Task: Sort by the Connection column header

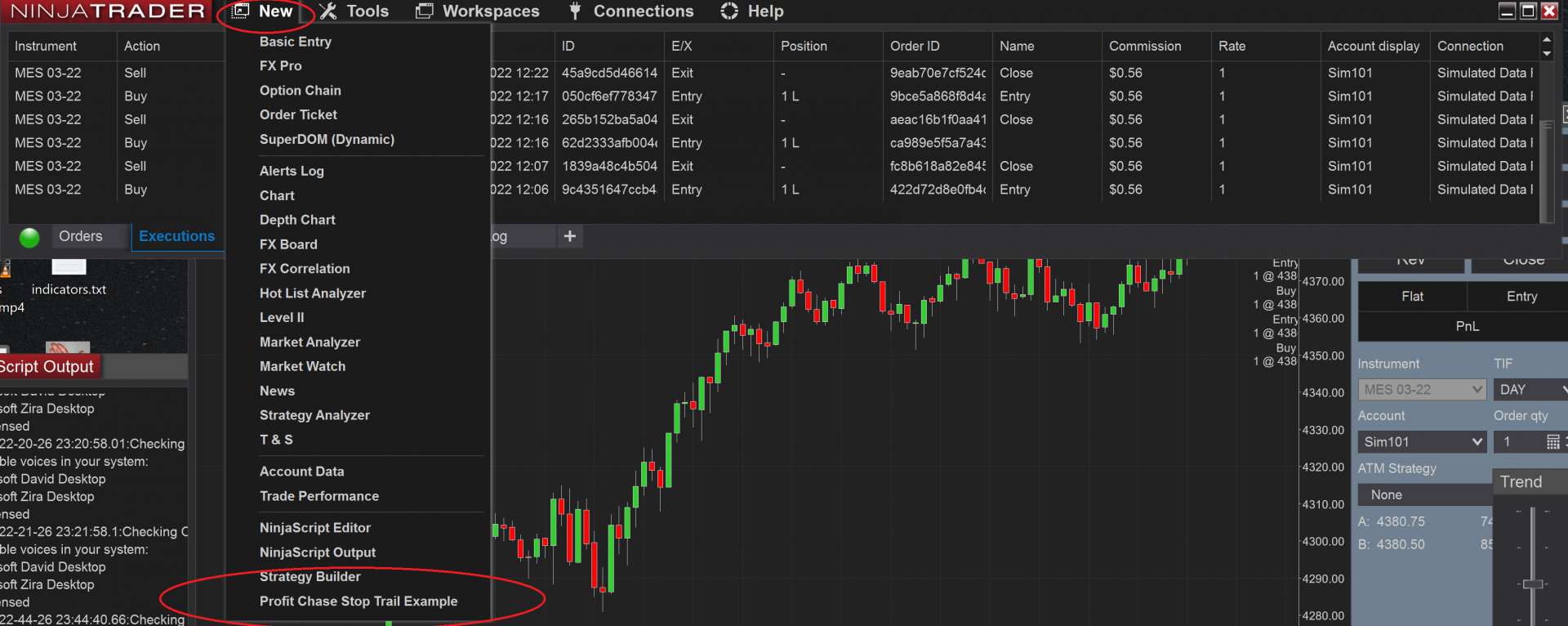Action: pyautogui.click(x=1484, y=47)
